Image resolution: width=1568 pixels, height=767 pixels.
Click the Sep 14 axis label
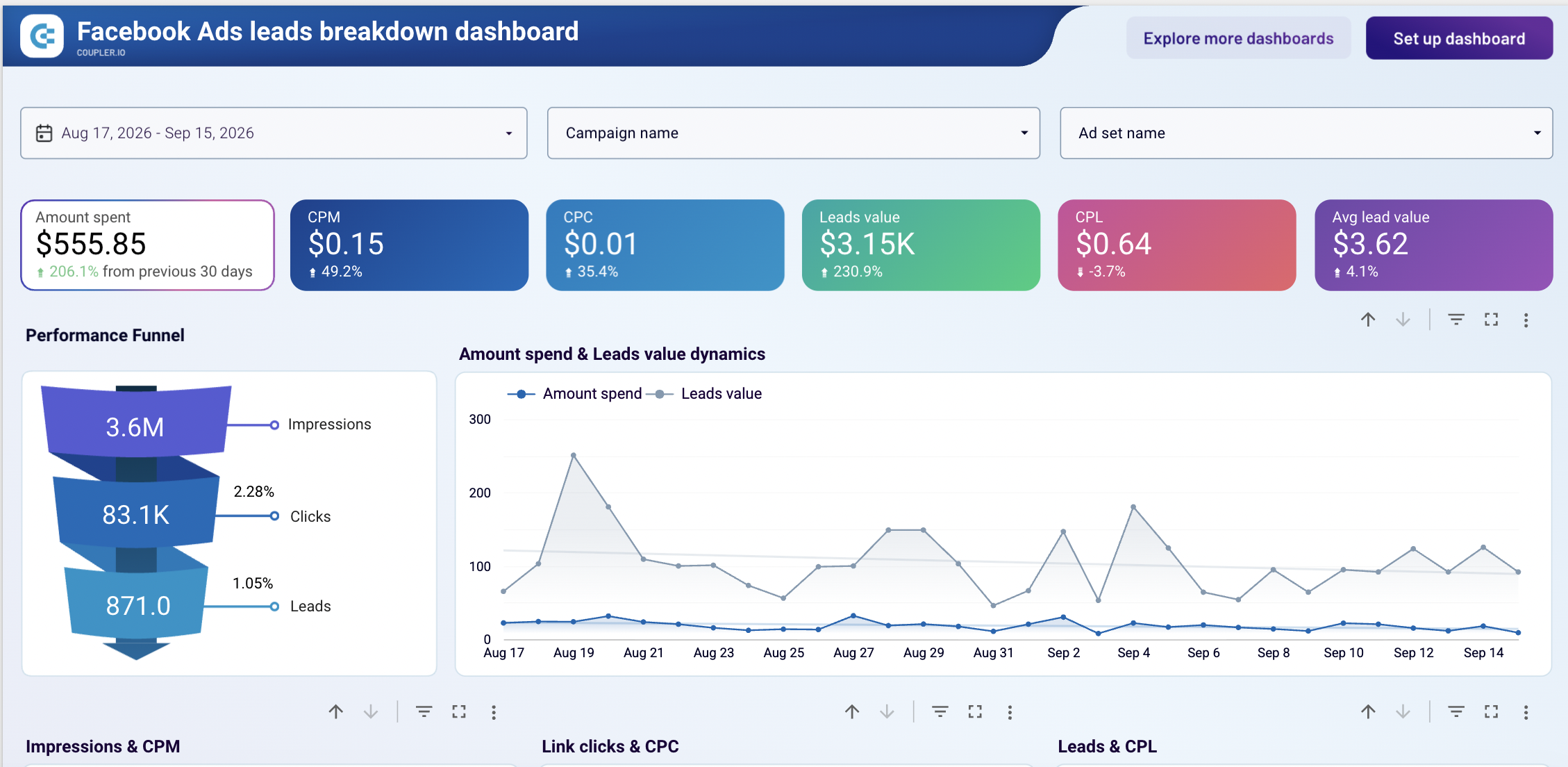pyautogui.click(x=1483, y=653)
